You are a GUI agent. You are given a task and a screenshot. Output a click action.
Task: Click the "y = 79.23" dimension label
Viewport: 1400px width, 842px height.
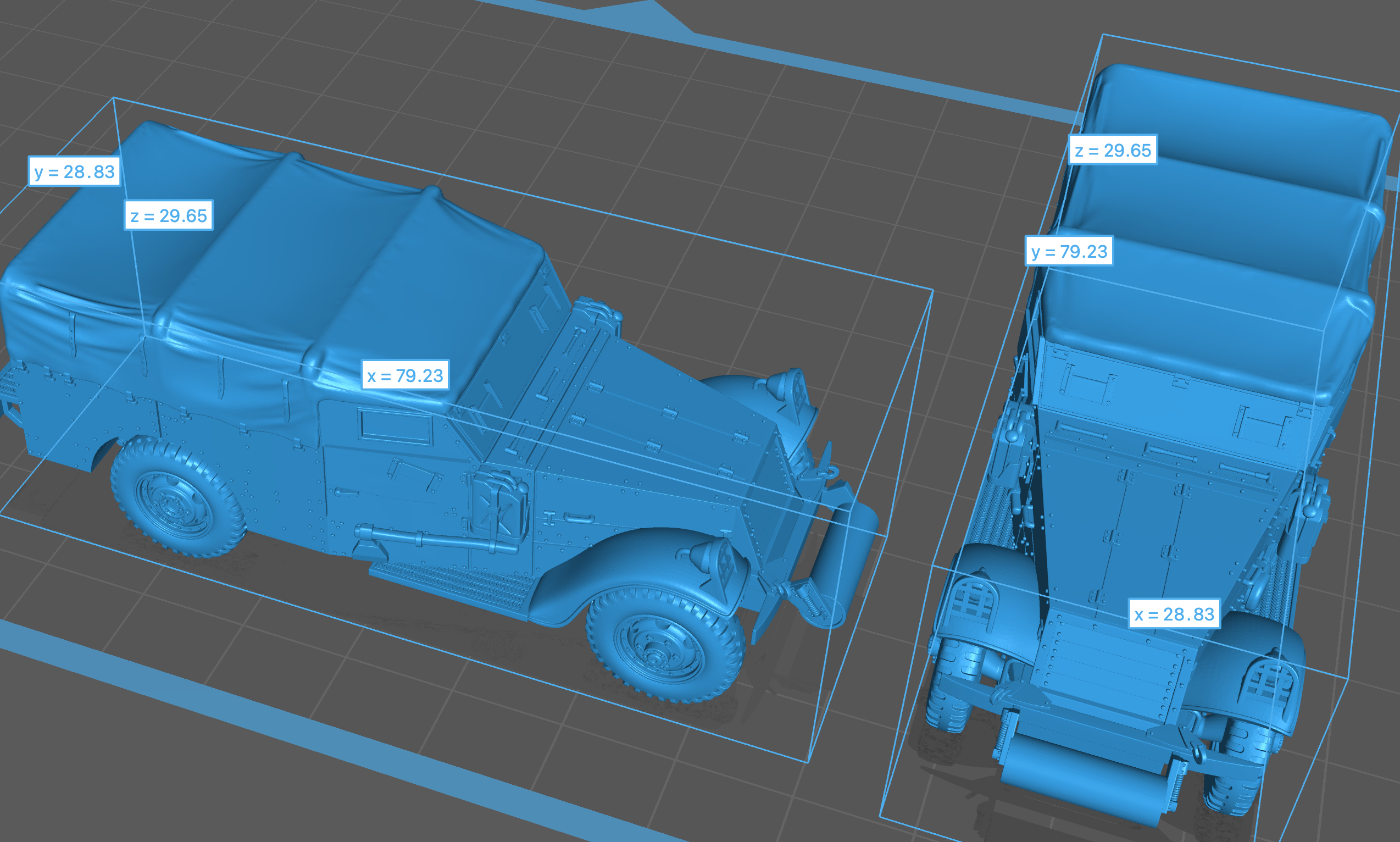[x=1069, y=251]
